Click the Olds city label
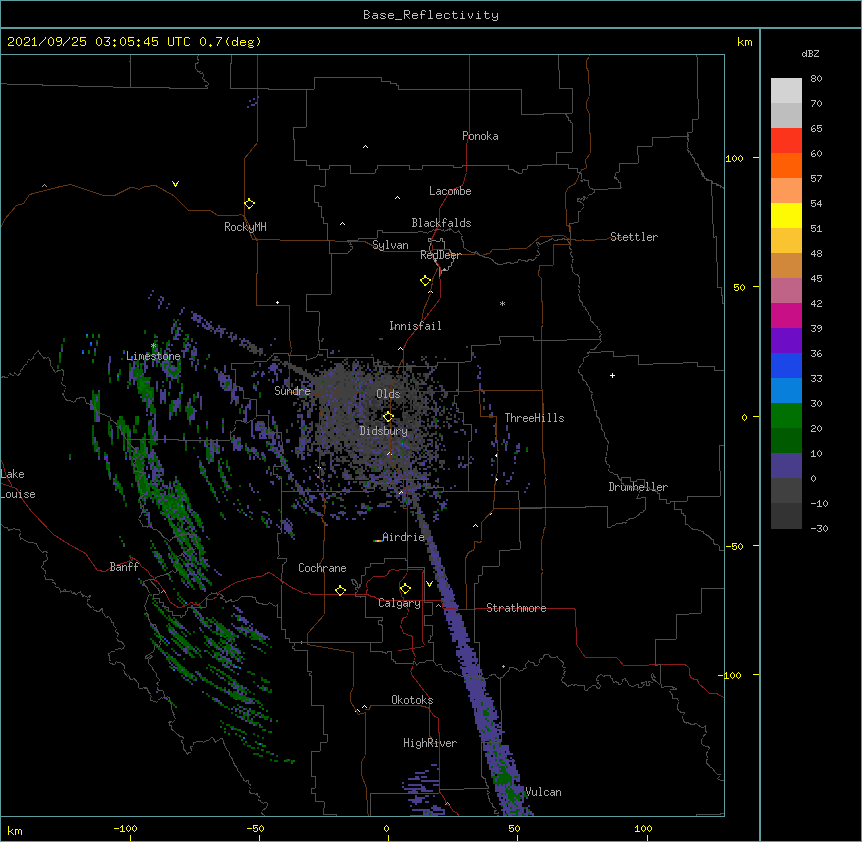The image size is (862, 842). coord(388,394)
